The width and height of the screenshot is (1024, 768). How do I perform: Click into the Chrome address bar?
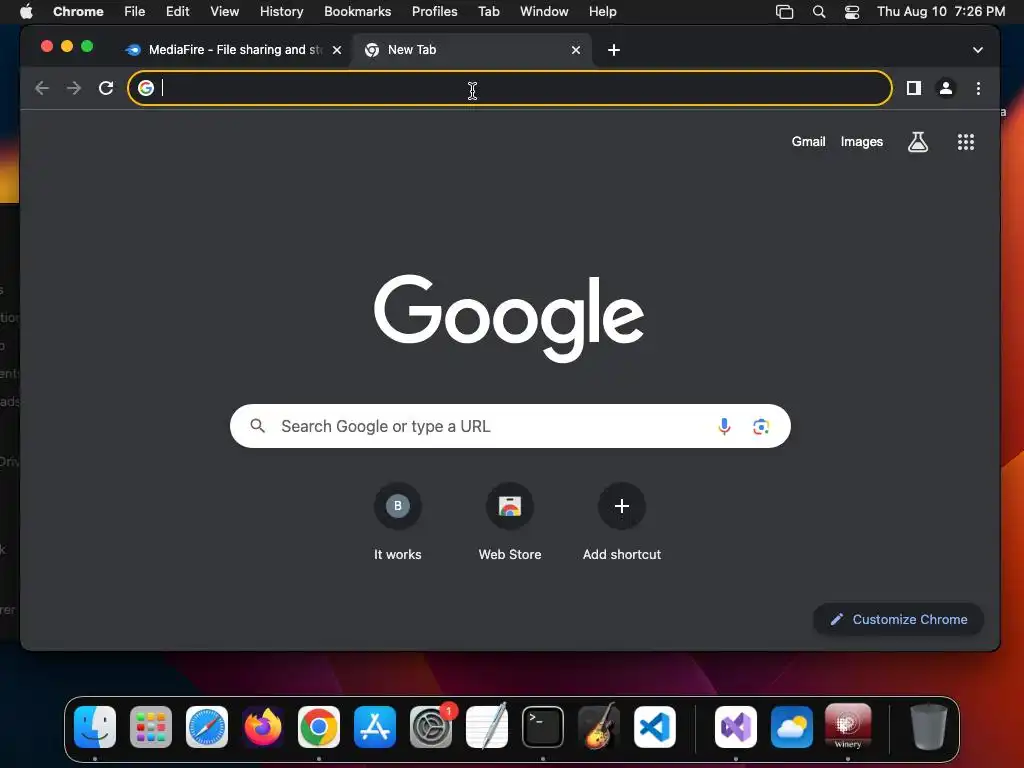509,88
